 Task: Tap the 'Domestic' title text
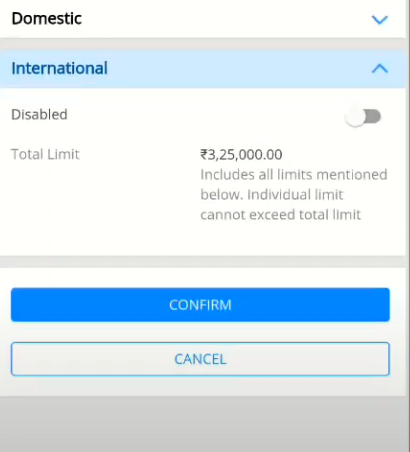click(47, 18)
